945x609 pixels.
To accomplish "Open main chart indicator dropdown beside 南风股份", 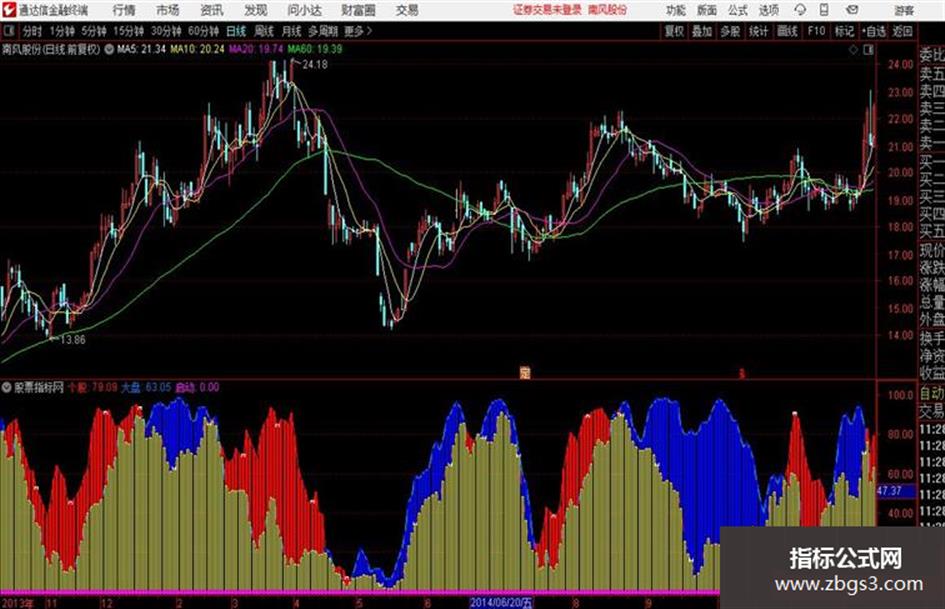I will coord(109,49).
